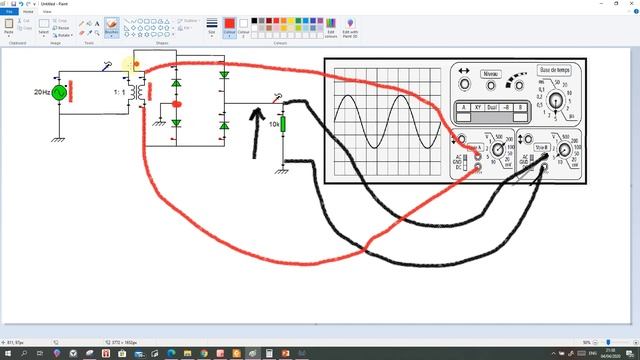Select the Pencil tool
640x360 pixels.
tap(81, 24)
